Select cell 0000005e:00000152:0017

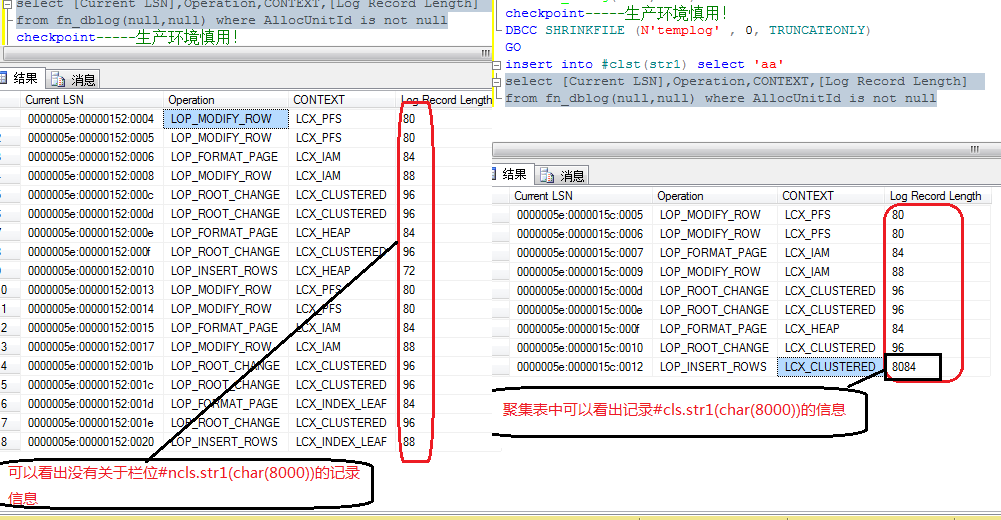(91, 347)
